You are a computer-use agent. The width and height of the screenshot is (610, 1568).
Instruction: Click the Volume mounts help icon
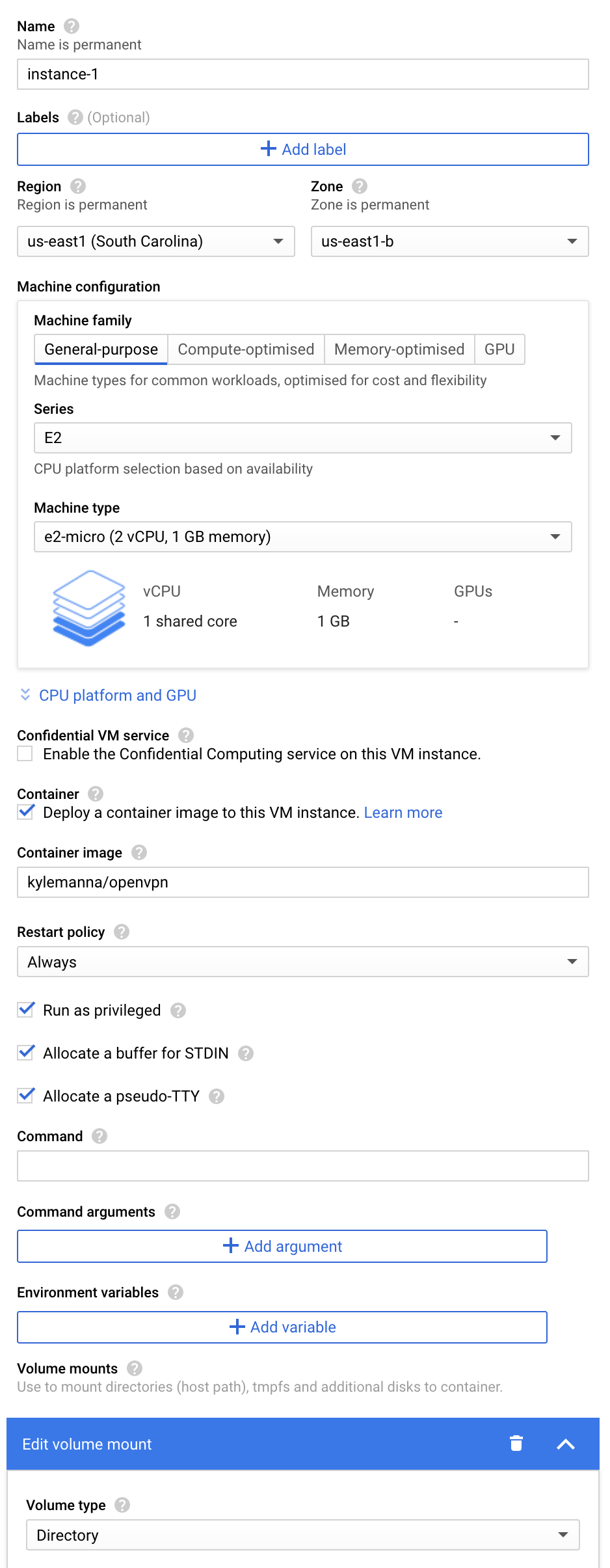(135, 1368)
